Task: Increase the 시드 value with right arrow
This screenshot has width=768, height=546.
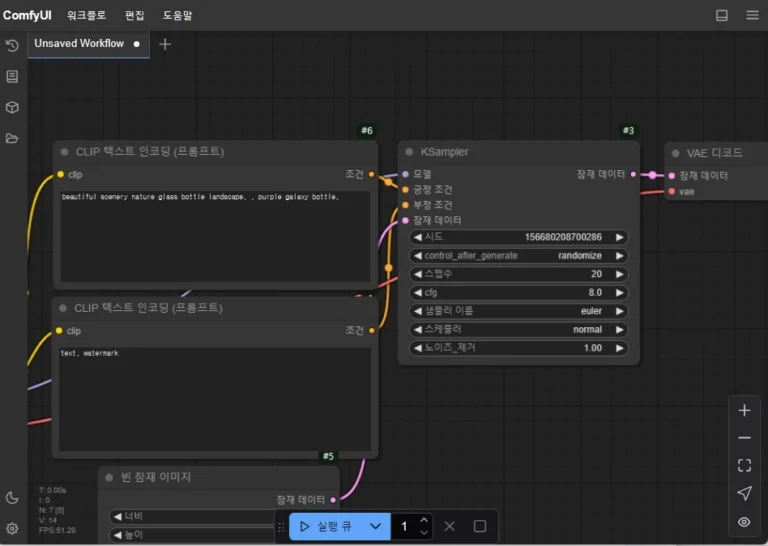Action: [620, 237]
